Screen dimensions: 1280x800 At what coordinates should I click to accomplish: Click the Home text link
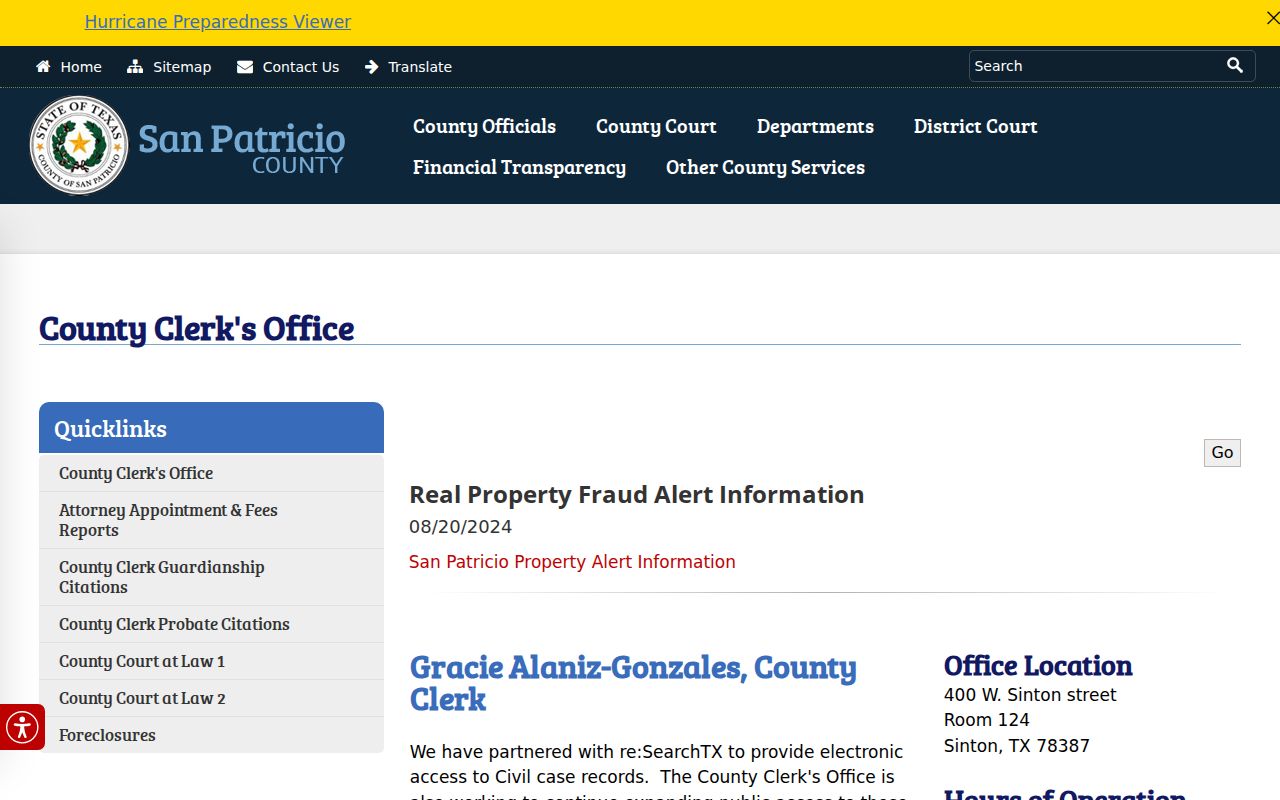point(81,67)
